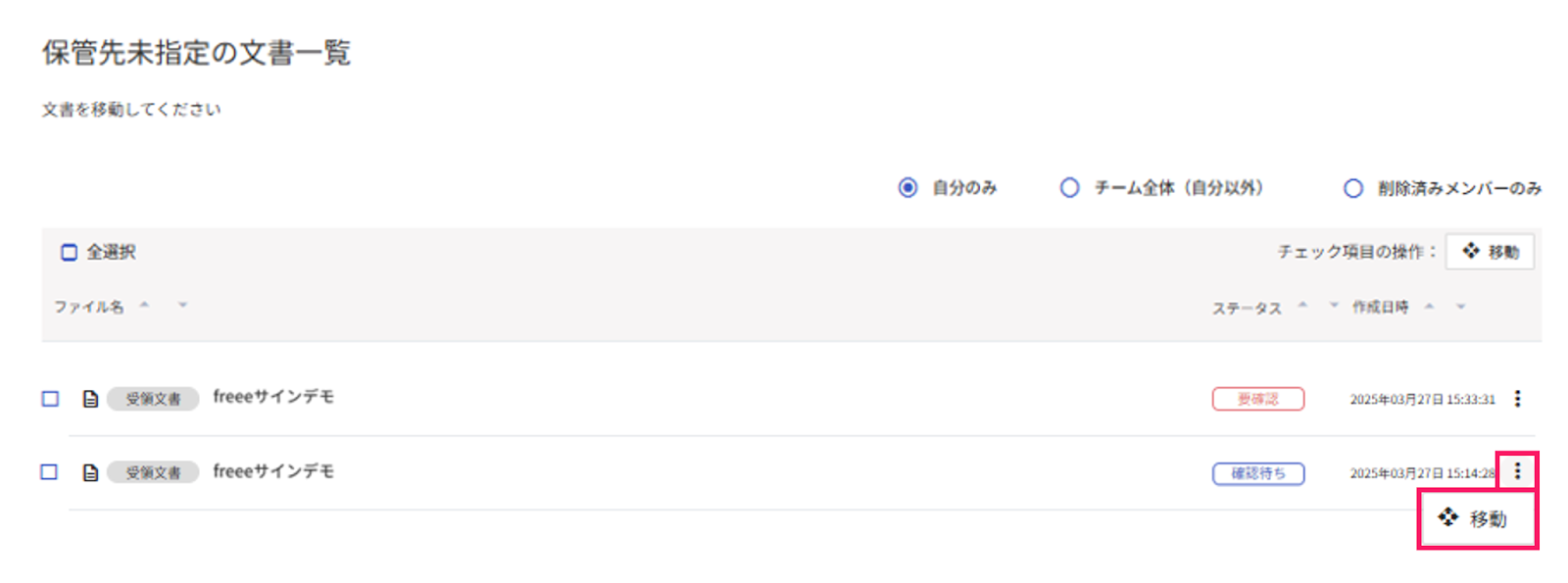Screen dimensions: 1568x583
Task: Check the 全選択 checkbox
Action: (69, 253)
